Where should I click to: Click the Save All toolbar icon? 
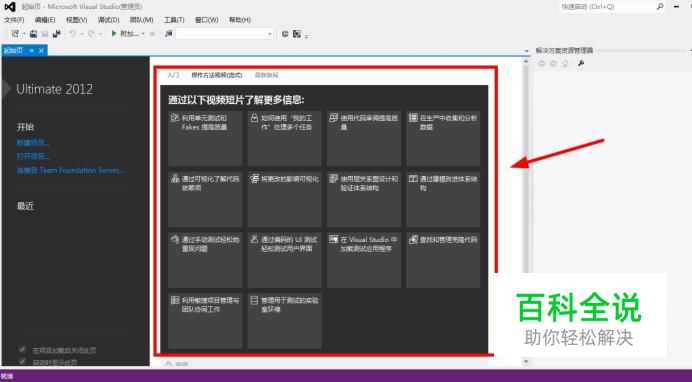tap(56, 34)
